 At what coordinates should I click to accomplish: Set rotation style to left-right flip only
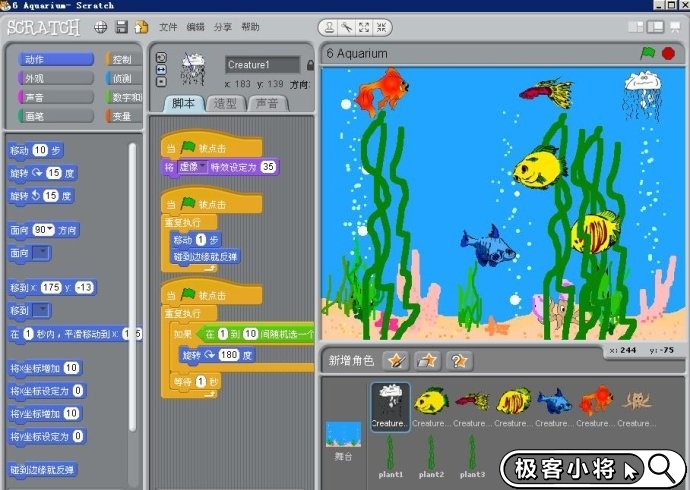tap(161, 69)
